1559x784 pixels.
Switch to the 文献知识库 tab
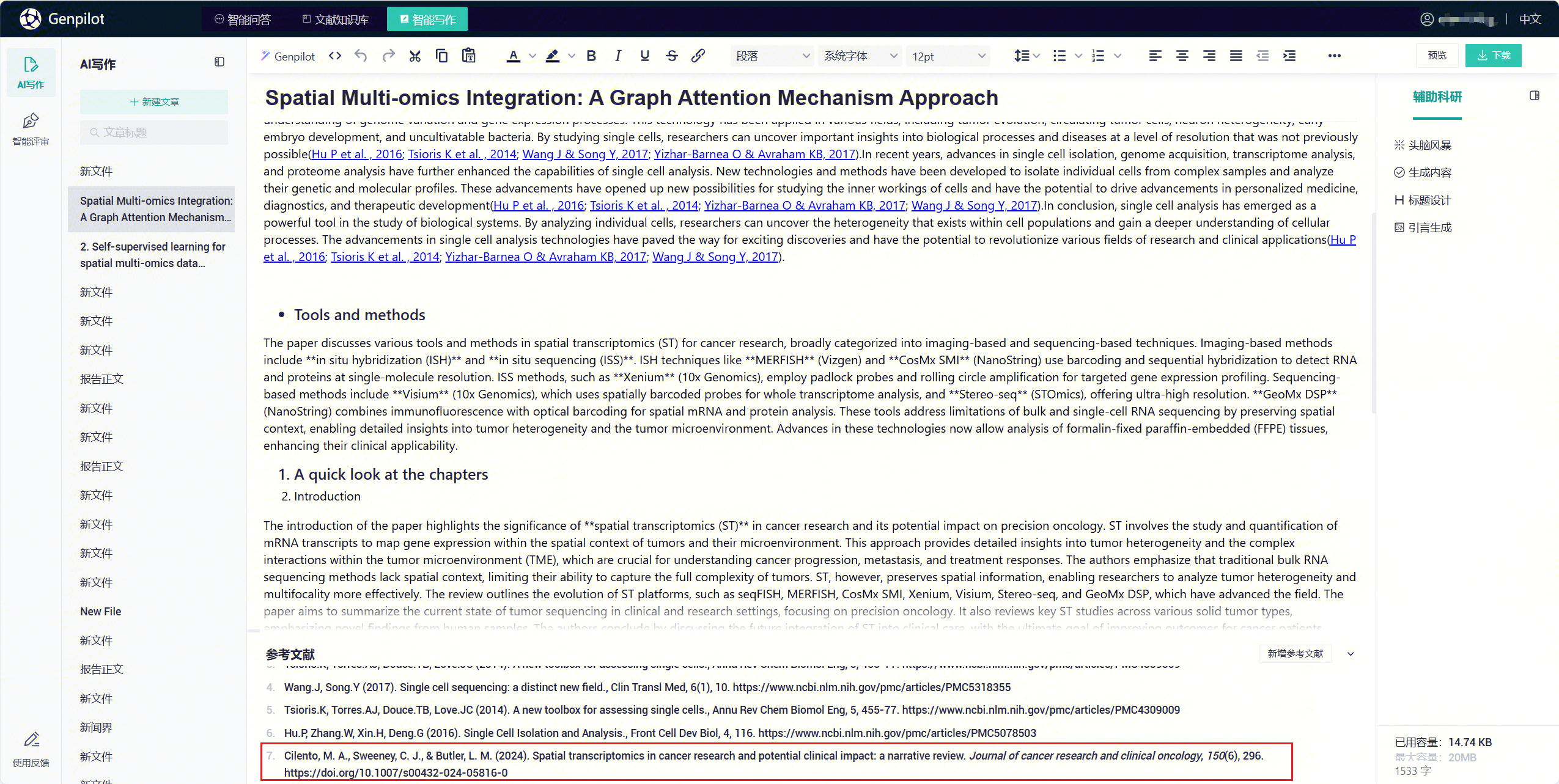click(335, 20)
